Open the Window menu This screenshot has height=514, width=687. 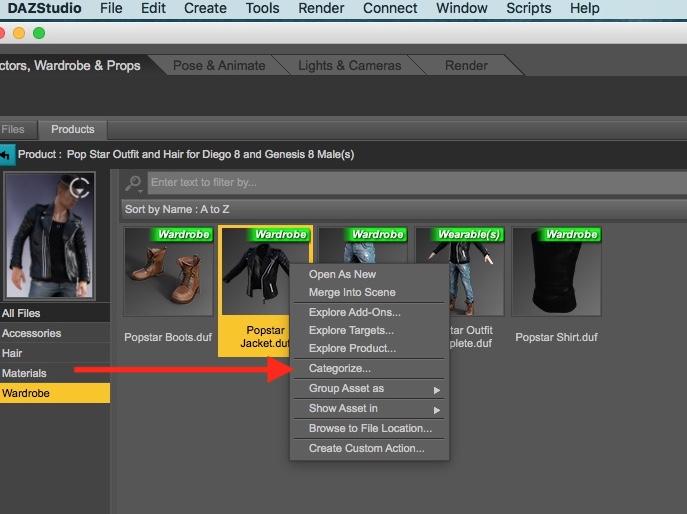coord(461,8)
